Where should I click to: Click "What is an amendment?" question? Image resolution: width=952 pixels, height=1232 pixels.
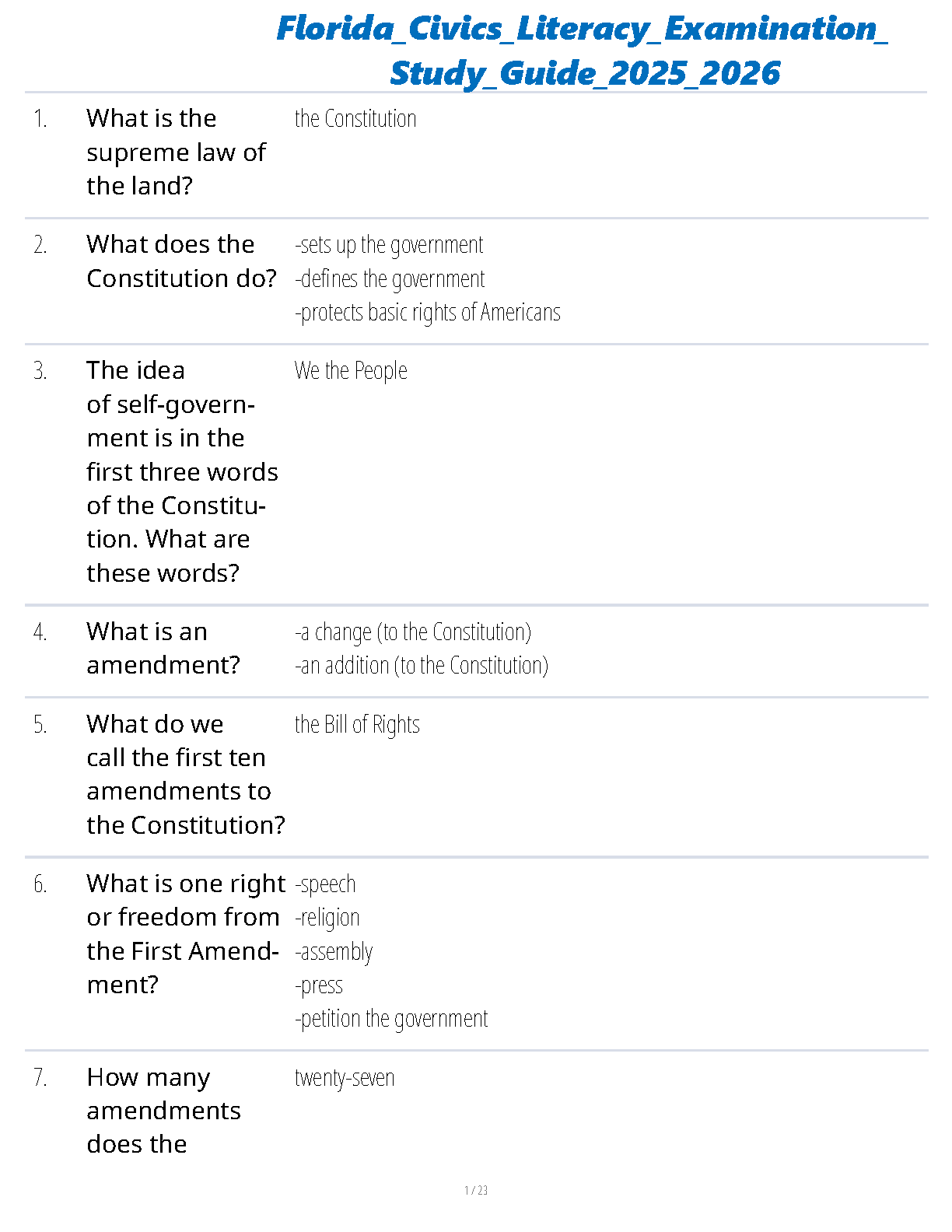pos(163,648)
